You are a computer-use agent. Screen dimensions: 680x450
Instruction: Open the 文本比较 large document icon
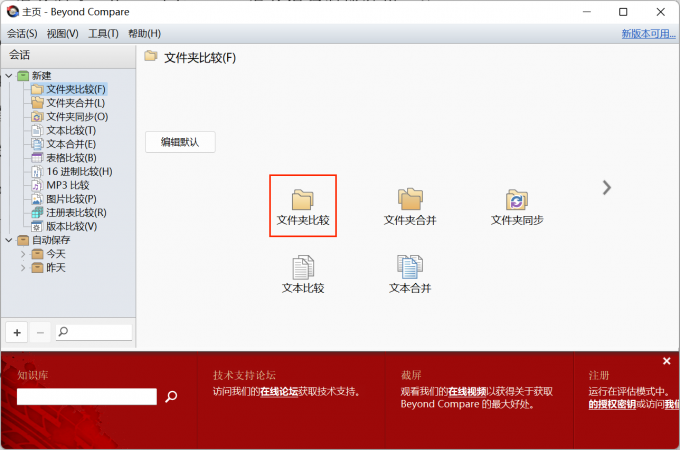click(303, 274)
